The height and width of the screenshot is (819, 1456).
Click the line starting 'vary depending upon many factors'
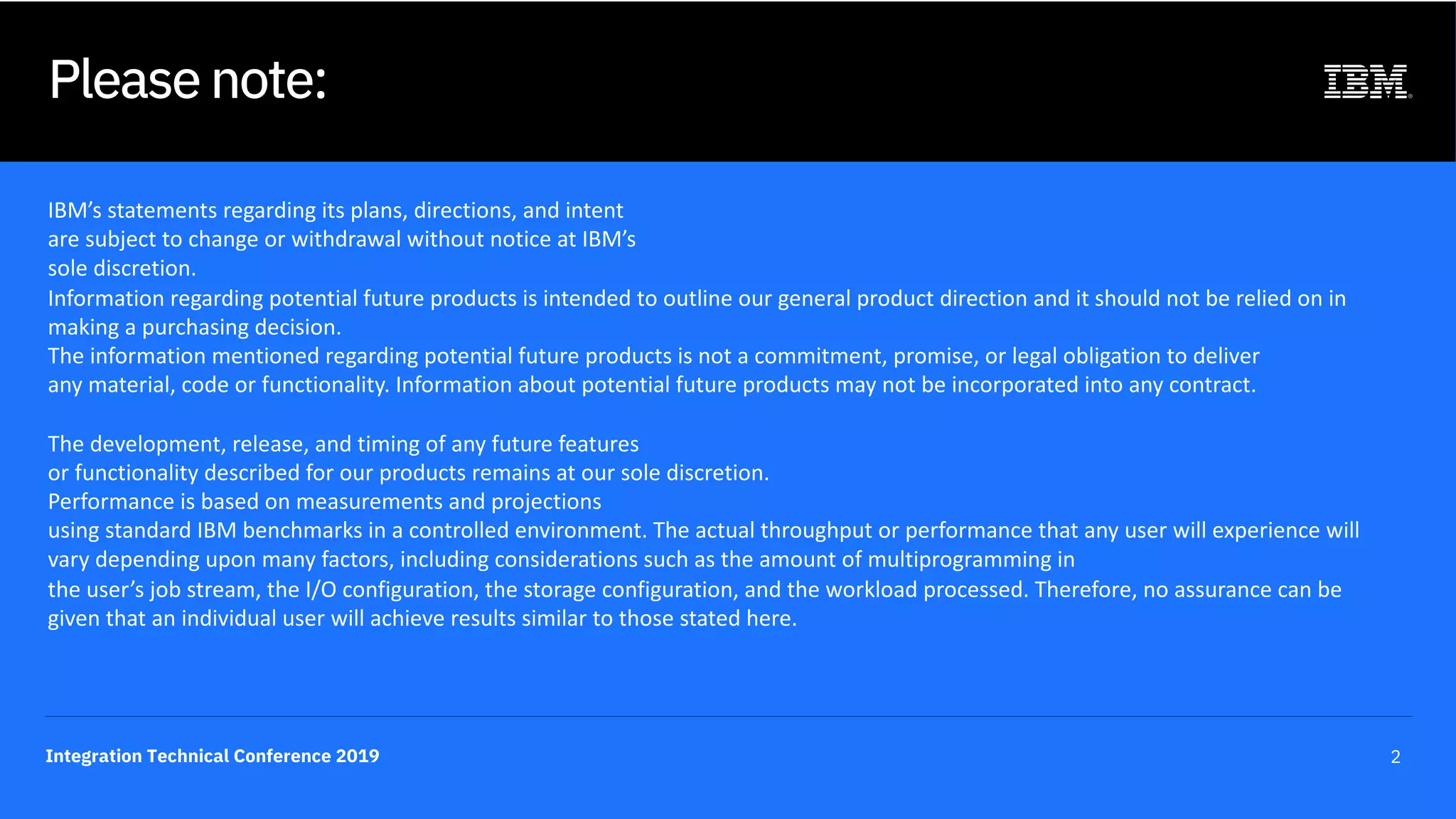561,560
